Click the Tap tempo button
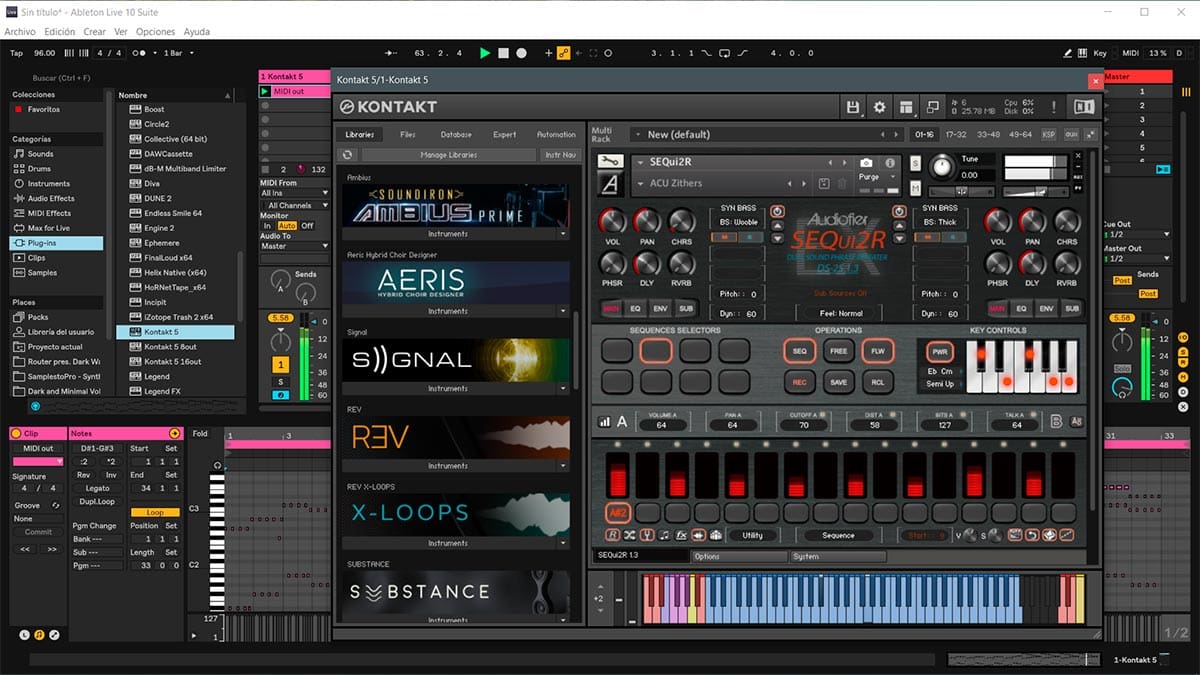Image resolution: width=1200 pixels, height=675 pixels. 16,53
